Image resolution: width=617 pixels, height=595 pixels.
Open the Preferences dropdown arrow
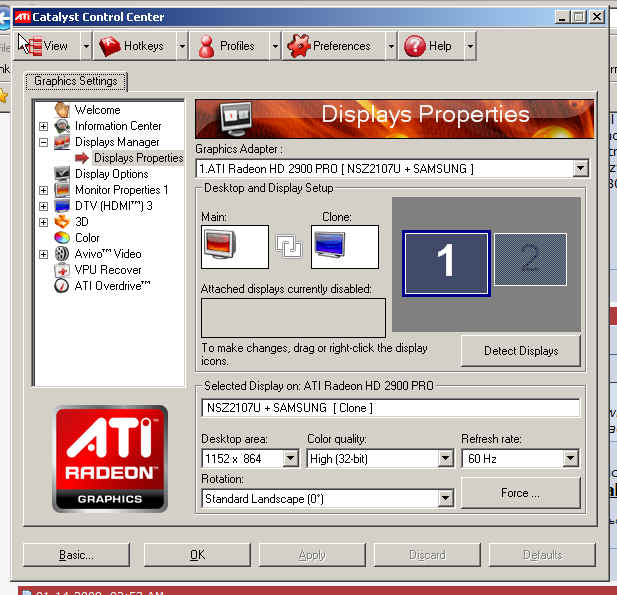(391, 46)
